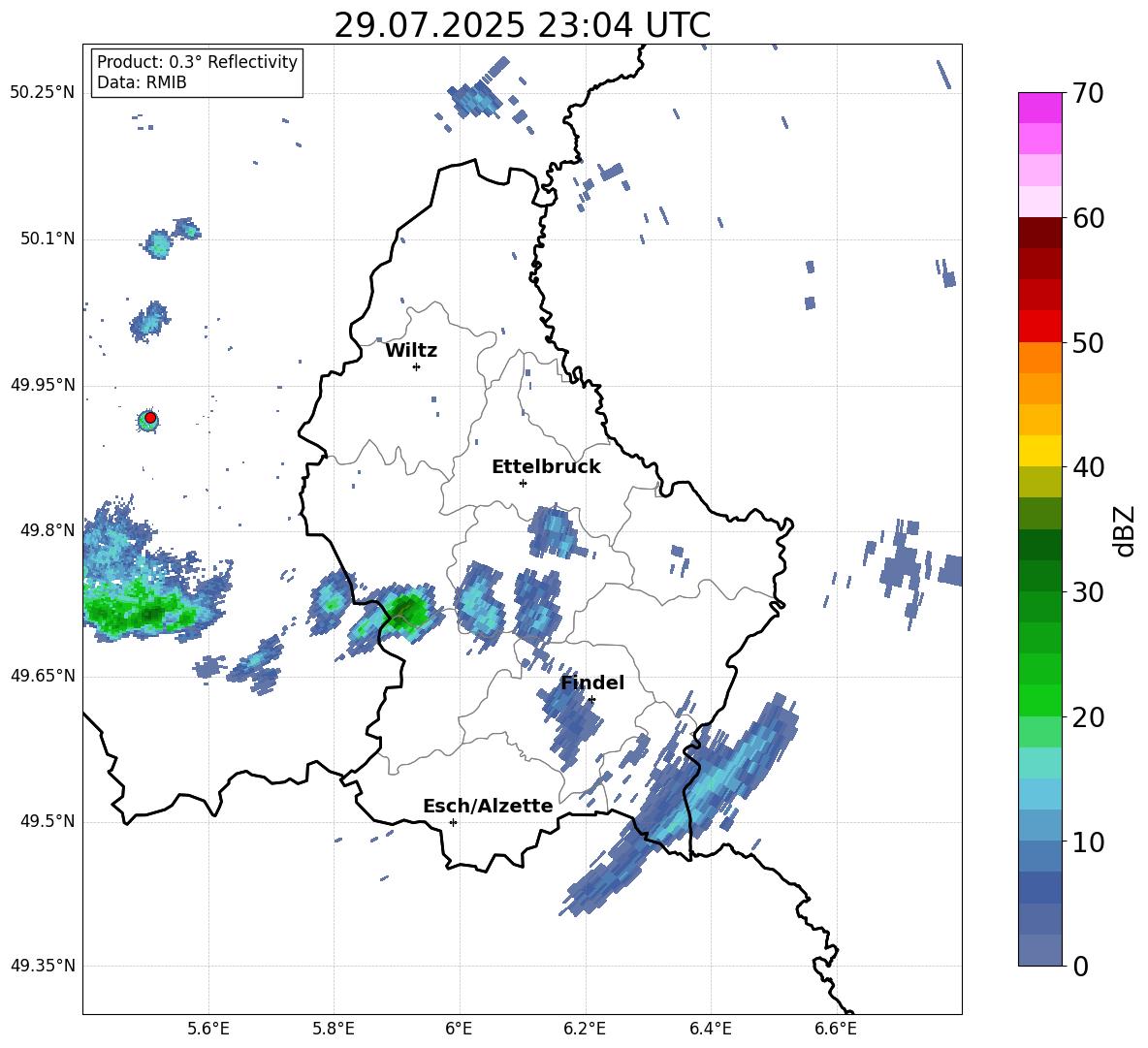Click the 49.65°N latitude tick label
1148x1048 pixels.
point(43,676)
